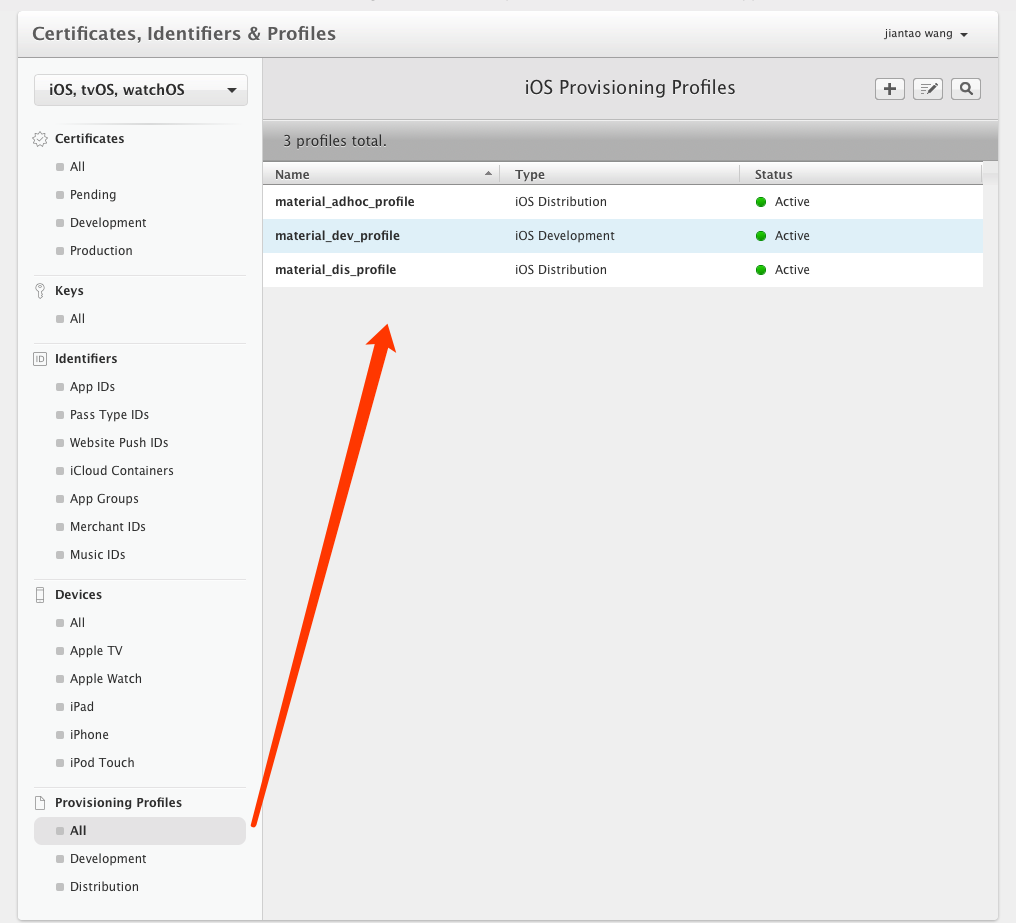Viewport: 1016px width, 923px height.
Task: Open the jiantao wang account menu
Action: [x=926, y=34]
